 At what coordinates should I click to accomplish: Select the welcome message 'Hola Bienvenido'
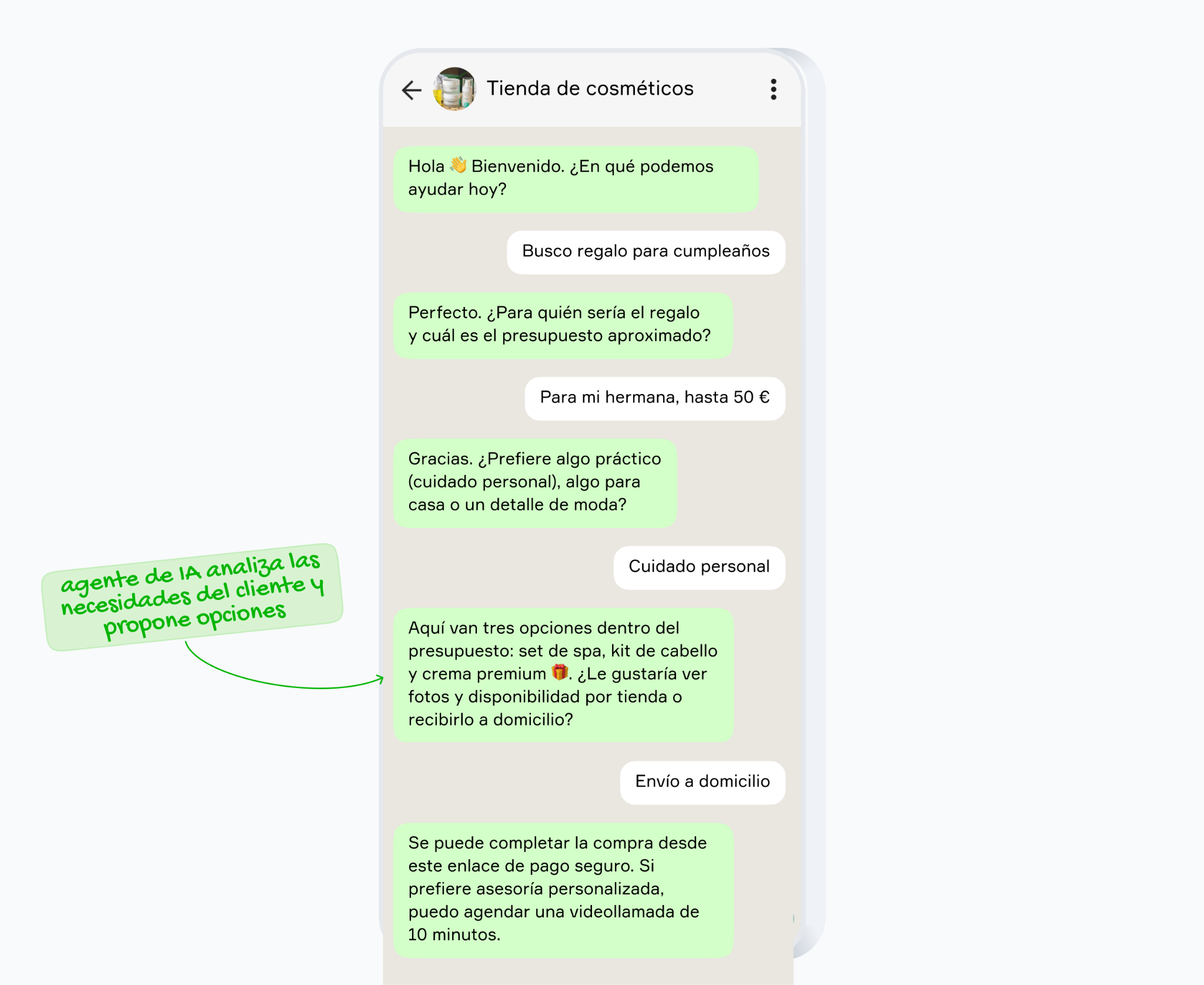[x=576, y=179]
